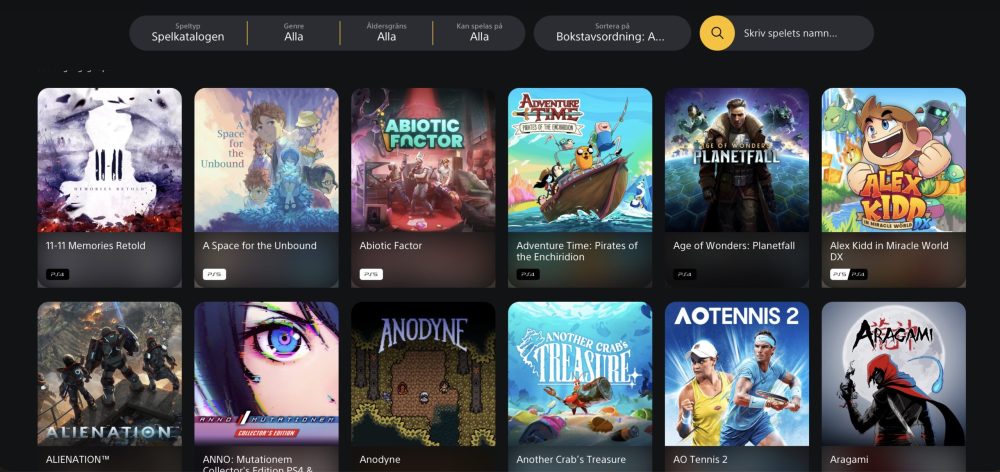Expand the Kan spelas på filter

480,33
